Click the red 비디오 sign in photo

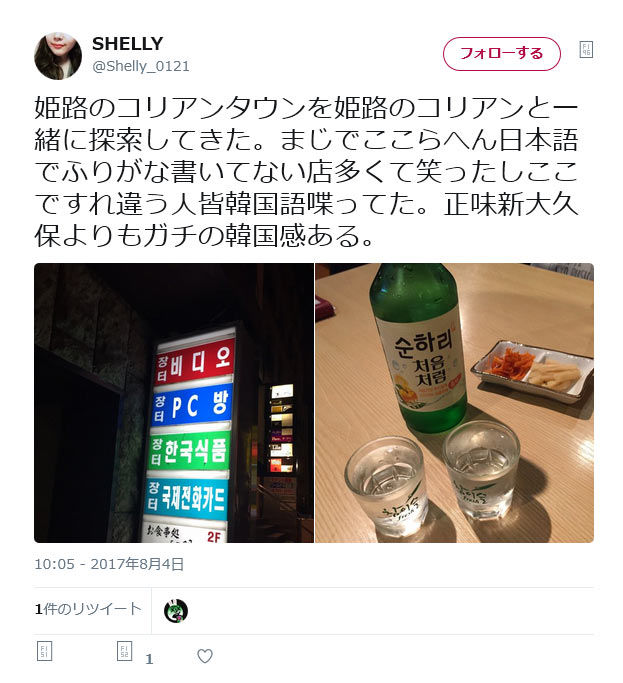coord(195,362)
